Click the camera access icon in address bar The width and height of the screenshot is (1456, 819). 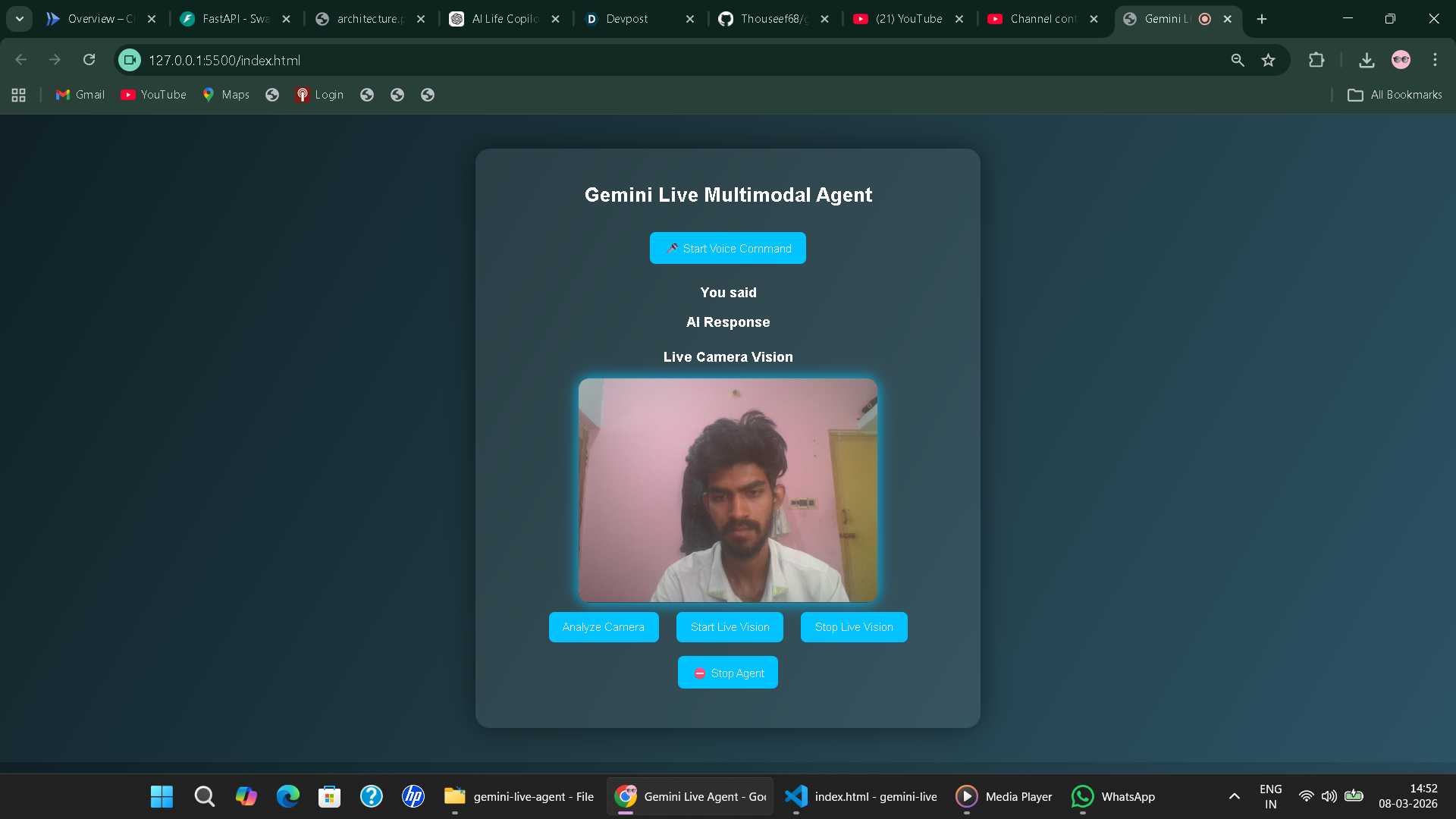tap(130, 60)
